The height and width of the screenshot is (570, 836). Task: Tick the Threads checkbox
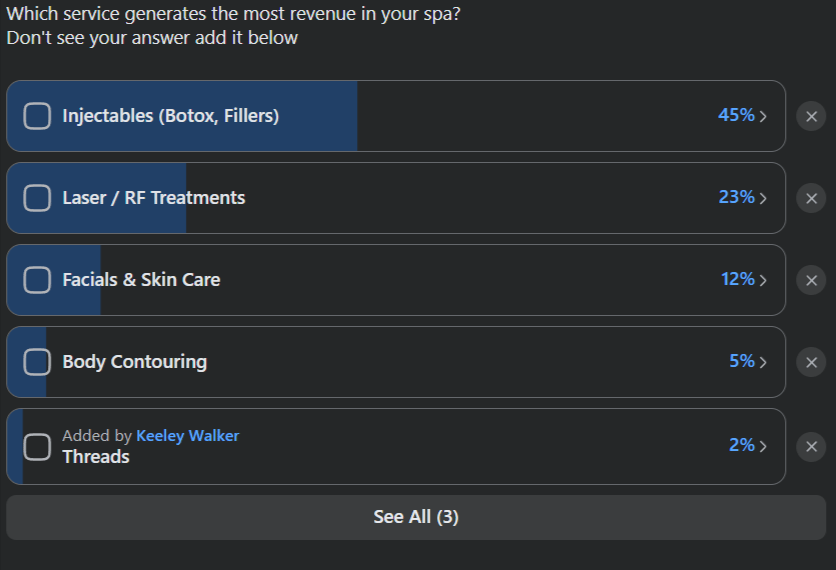(x=37, y=446)
